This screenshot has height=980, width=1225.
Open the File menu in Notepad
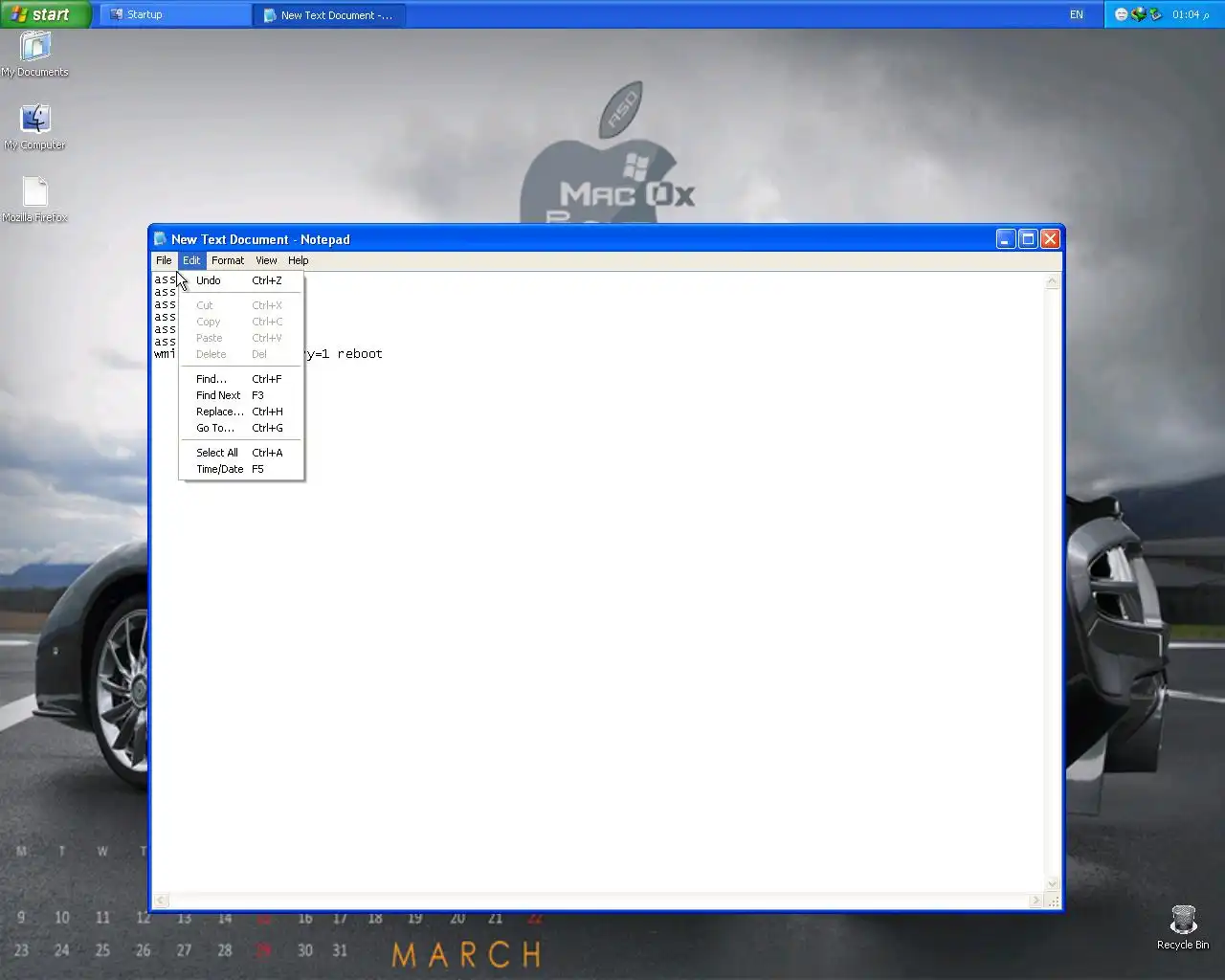(164, 260)
